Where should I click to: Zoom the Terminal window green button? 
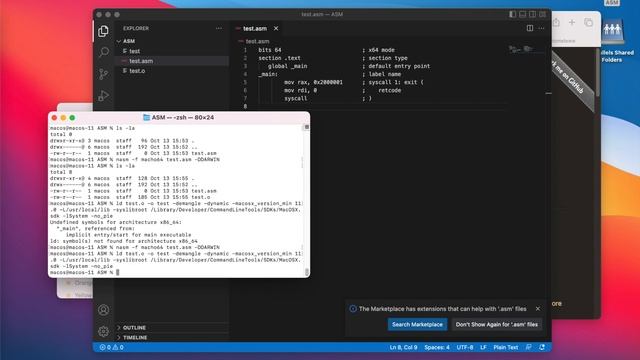72,118
